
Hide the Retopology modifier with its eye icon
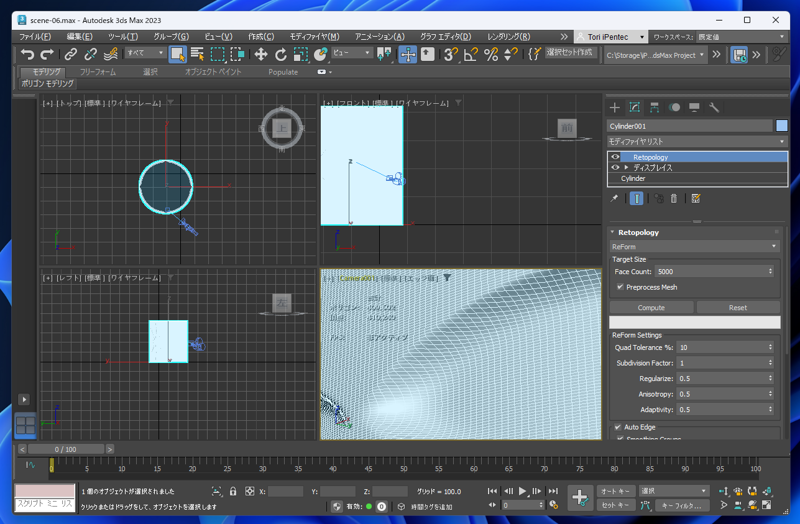[615, 157]
